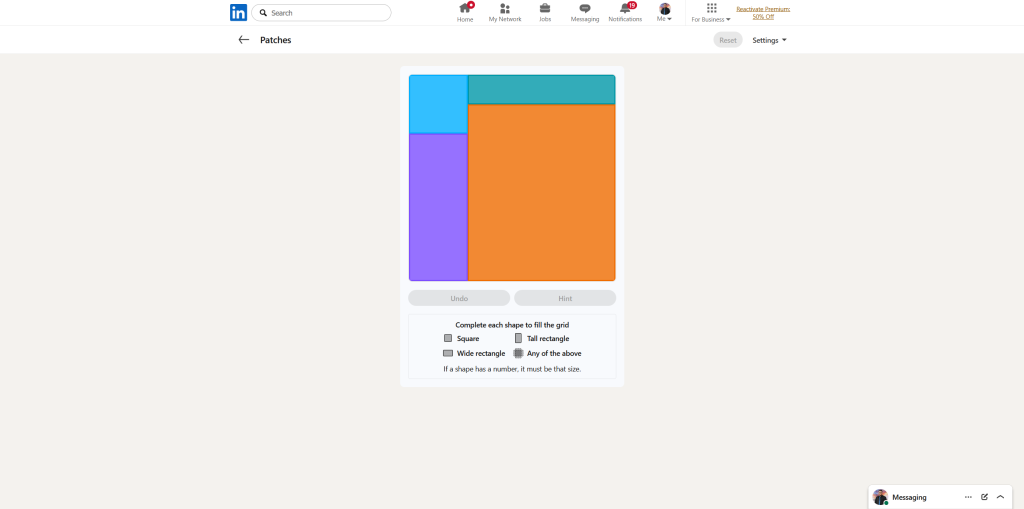Click 'Complete each shape to fill the grid' text
Viewport: 1024px width, 509px height.
tap(512, 325)
